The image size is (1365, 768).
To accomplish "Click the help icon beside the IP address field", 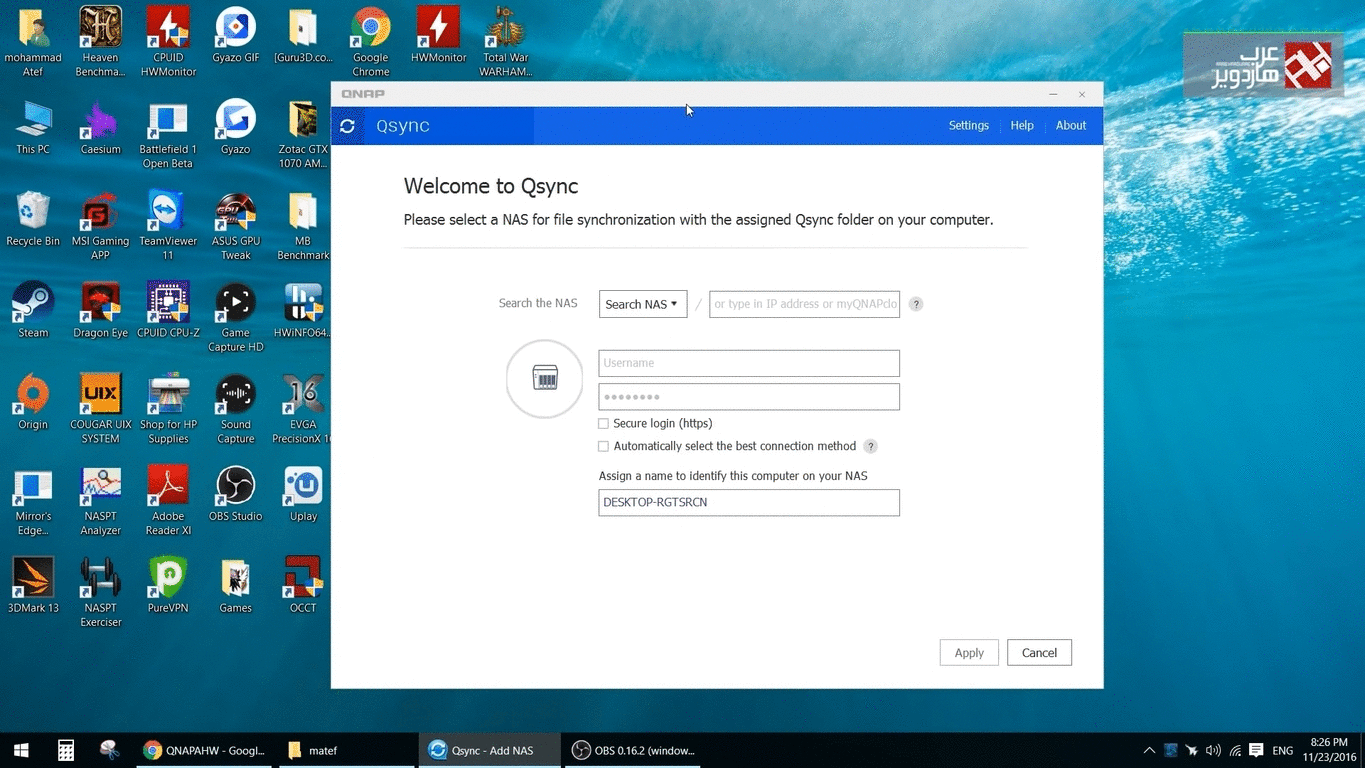I will tap(916, 304).
